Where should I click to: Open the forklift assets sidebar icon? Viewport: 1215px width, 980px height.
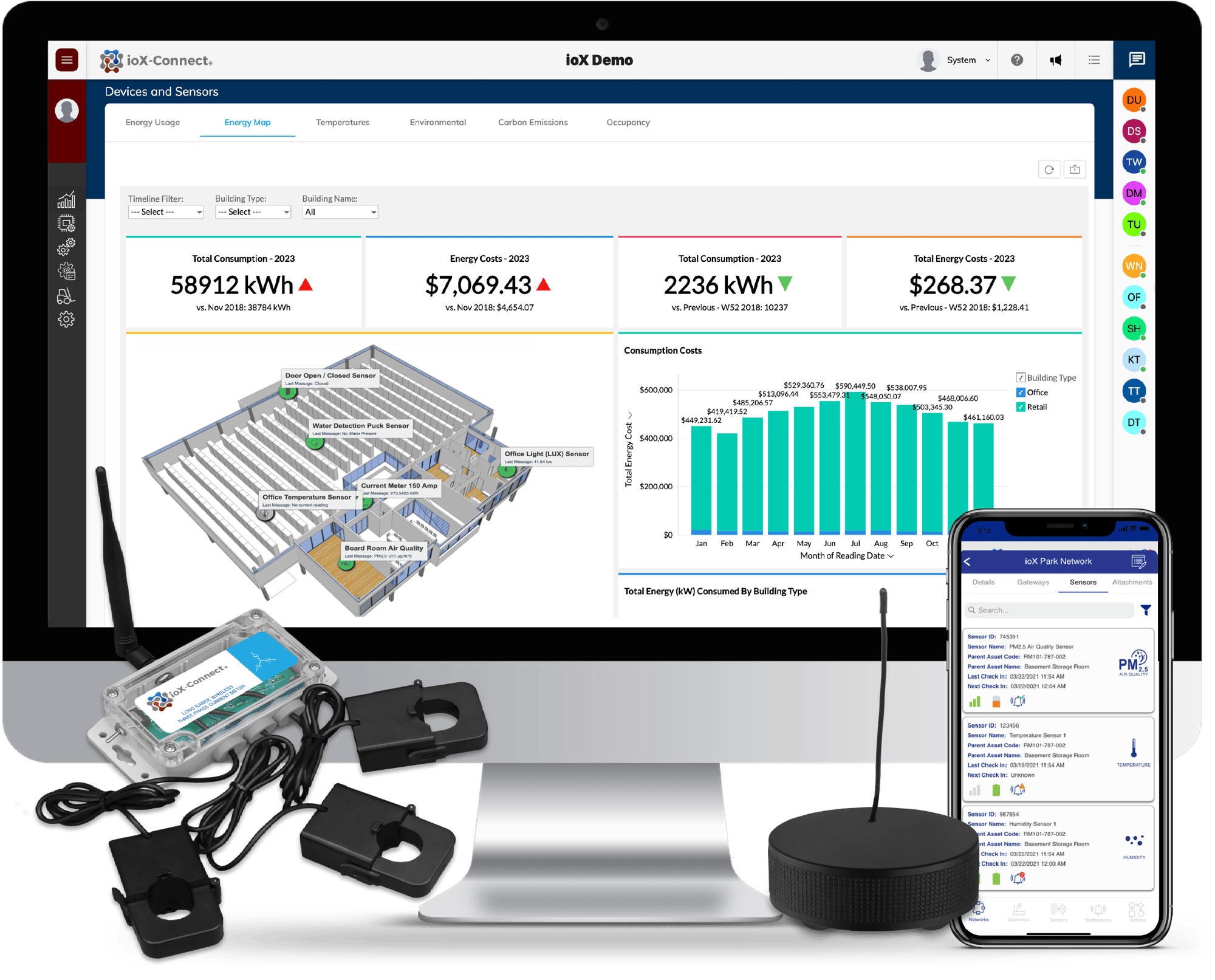[x=66, y=296]
